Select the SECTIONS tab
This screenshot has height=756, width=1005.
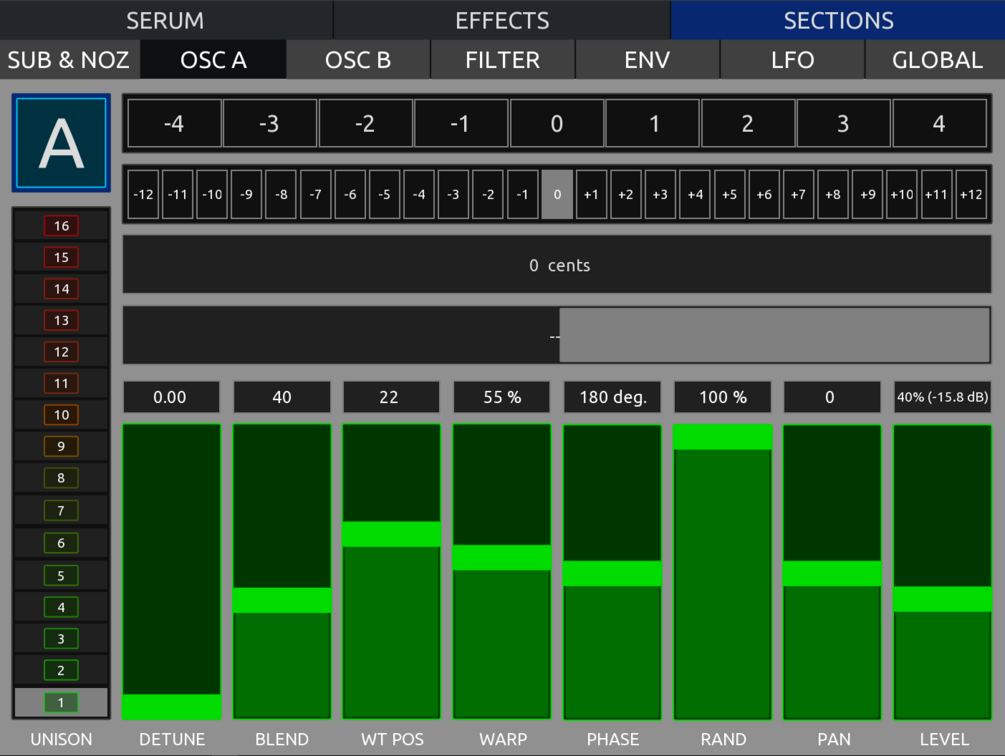(x=838, y=20)
